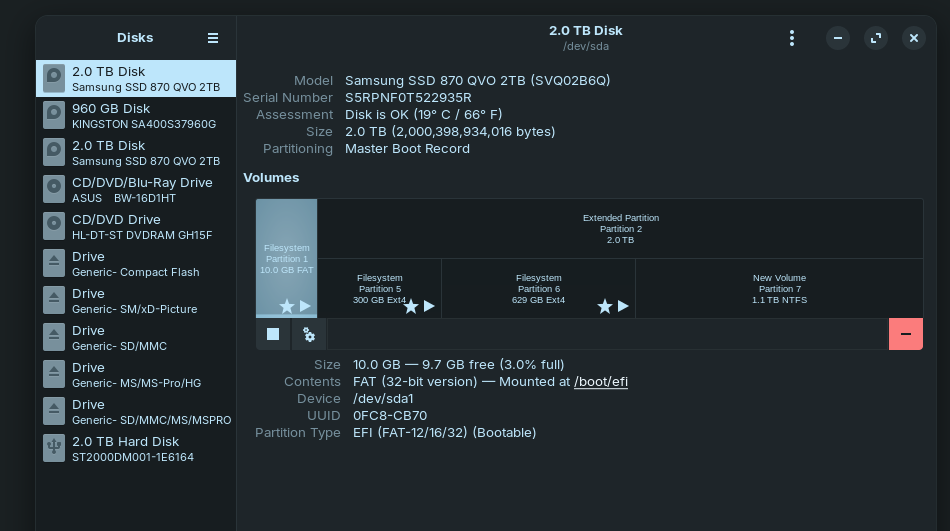Select the Generic SD/MMC/MS/MSPRO drive
Image resolution: width=950 pixels, height=531 pixels.
pyautogui.click(x=136, y=412)
